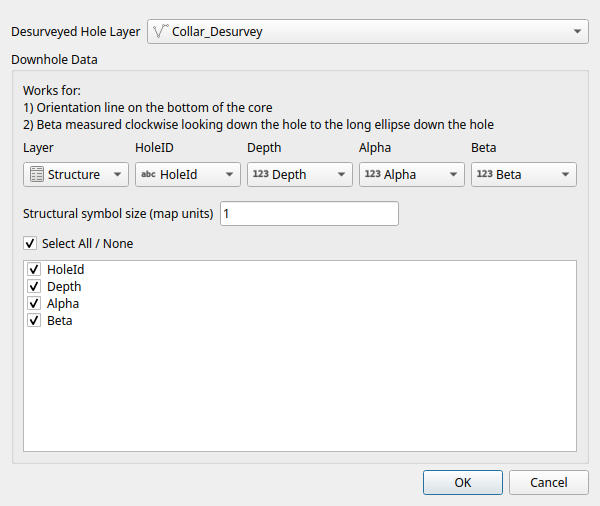Click the 'Structural symbol size (map units)' label
600x506 pixels.
point(118,214)
